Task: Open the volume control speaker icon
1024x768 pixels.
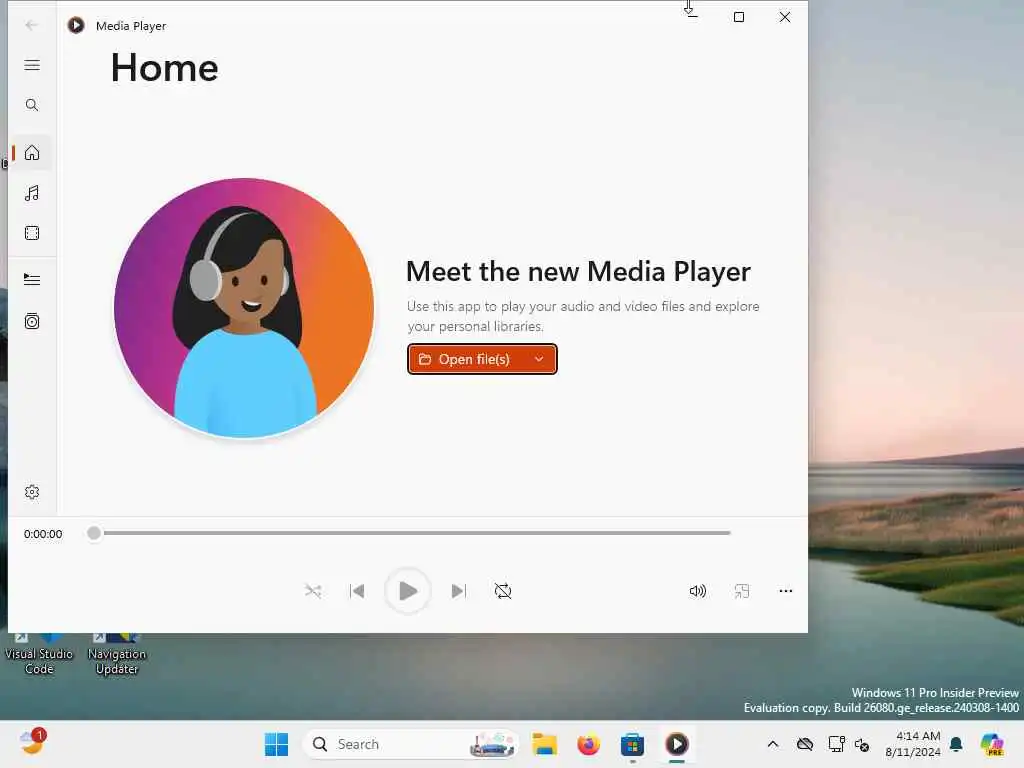Action: pyautogui.click(x=697, y=591)
